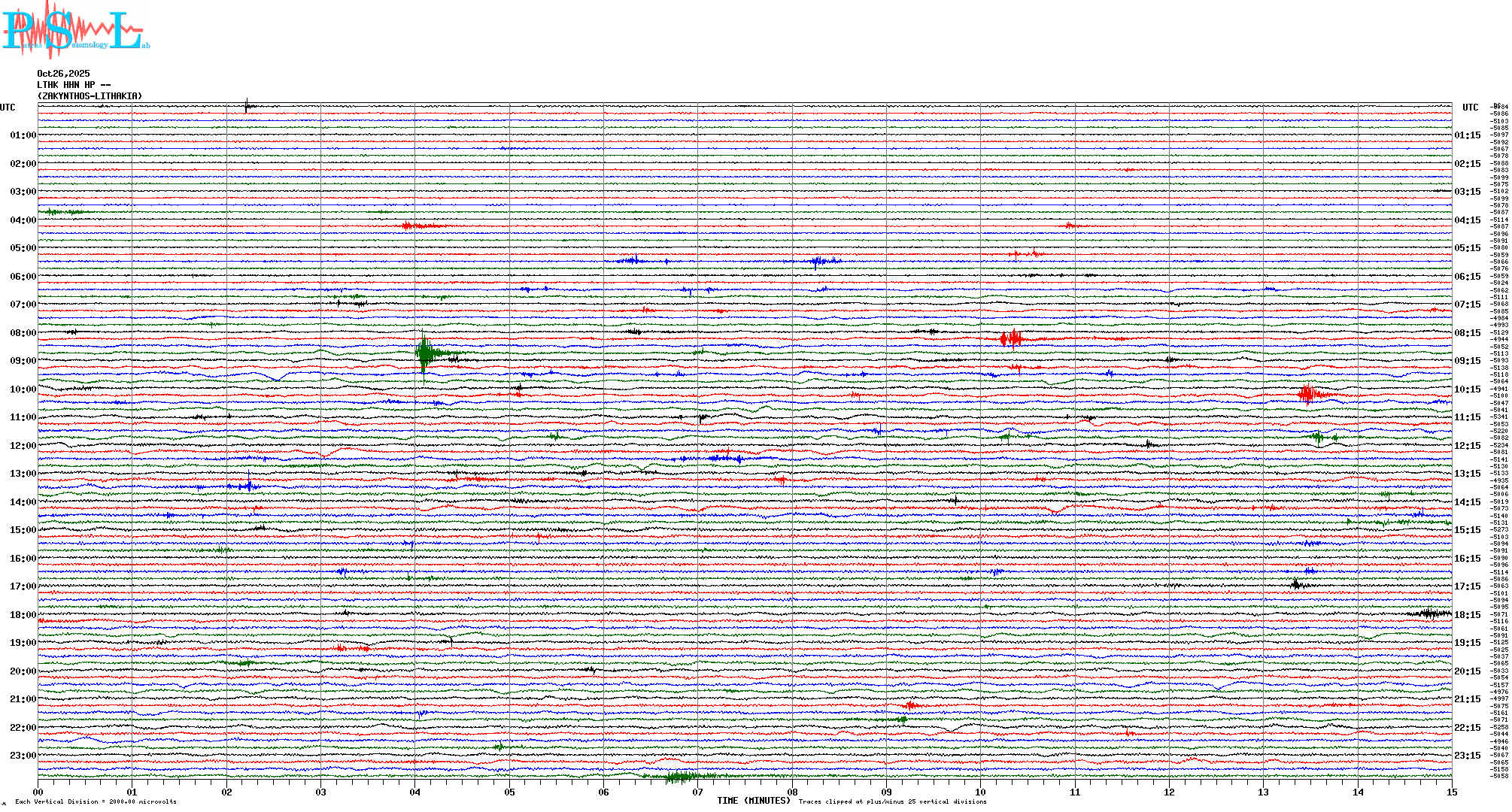Click minute marker 10 on bottom axis
This screenshot has height=812, width=1512.
(x=980, y=792)
